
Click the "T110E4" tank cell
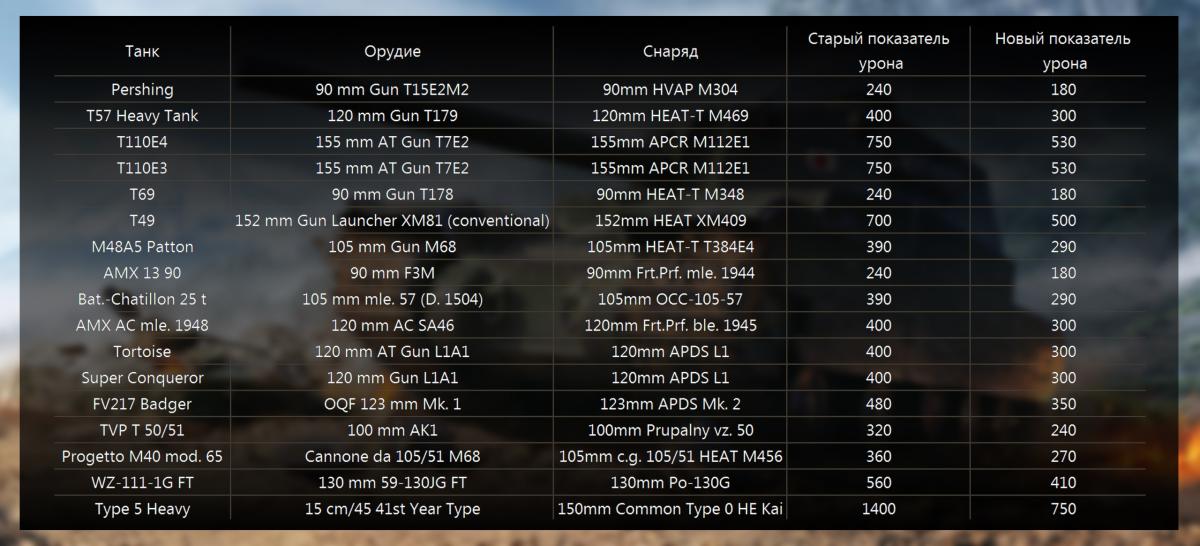(142, 141)
